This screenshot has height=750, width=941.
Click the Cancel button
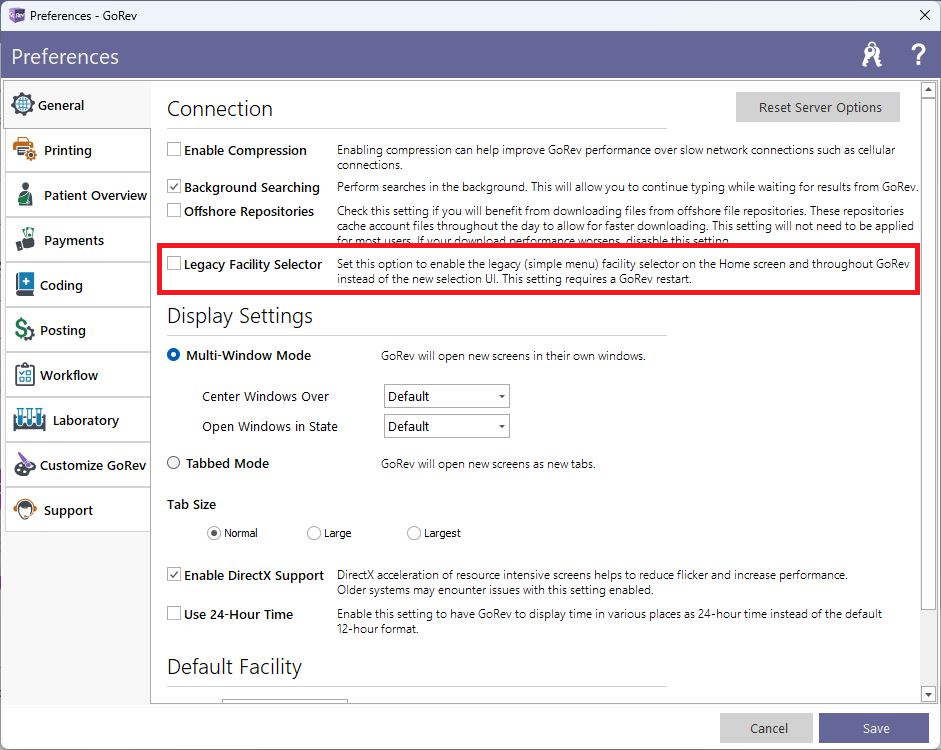[x=766, y=728]
